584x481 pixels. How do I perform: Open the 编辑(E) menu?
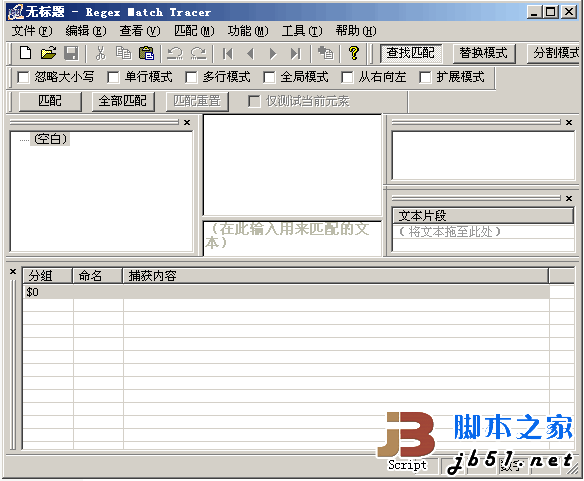pos(86,31)
